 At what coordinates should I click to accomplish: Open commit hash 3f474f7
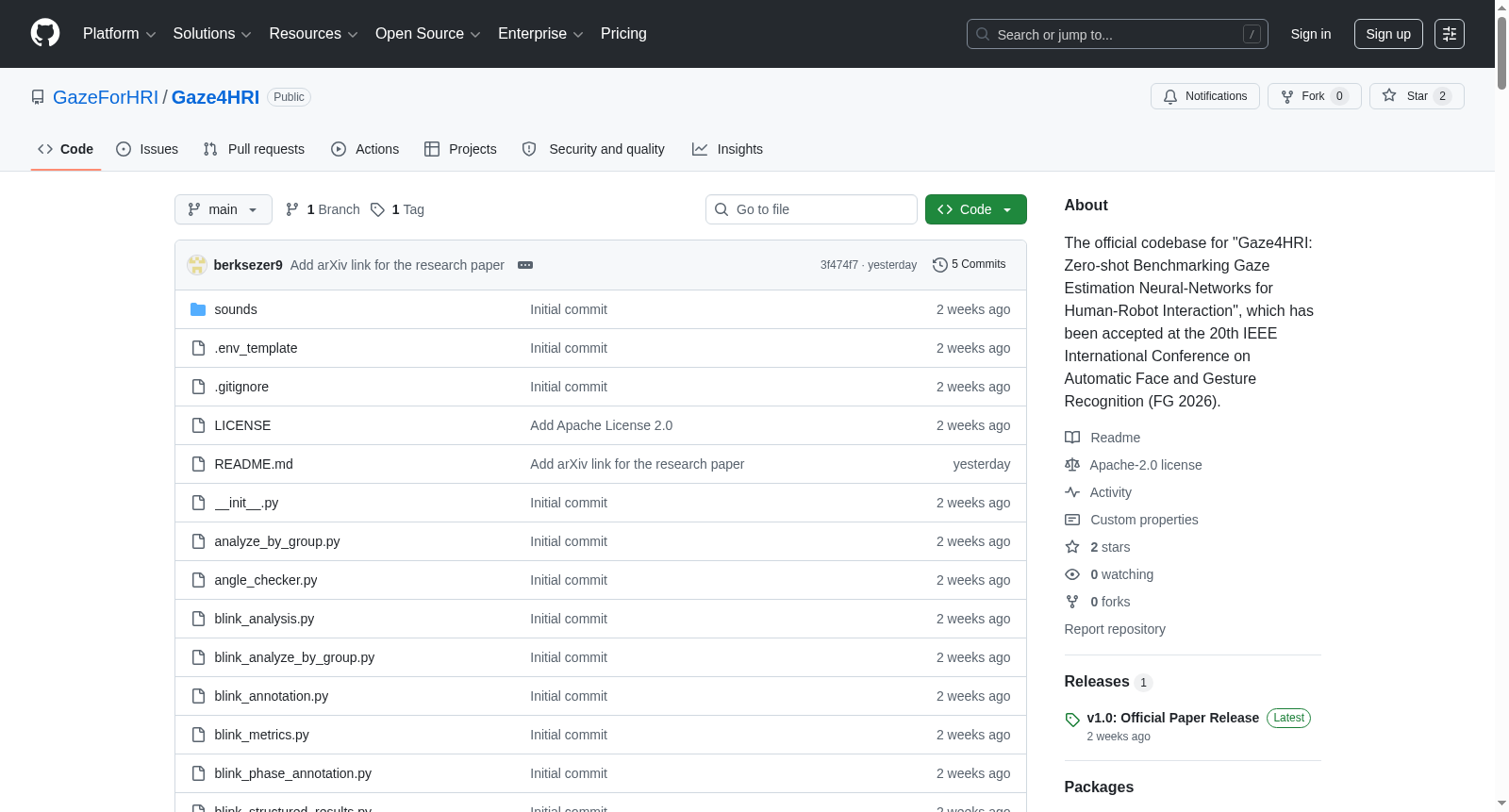click(838, 265)
